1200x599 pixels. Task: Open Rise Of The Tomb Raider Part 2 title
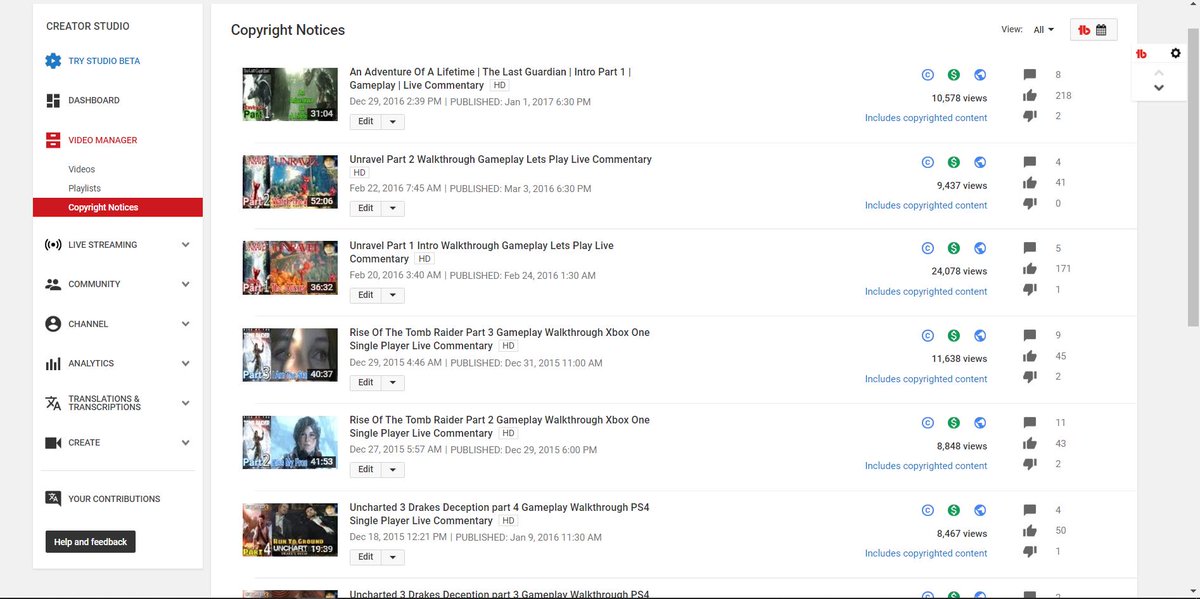[x=499, y=426]
